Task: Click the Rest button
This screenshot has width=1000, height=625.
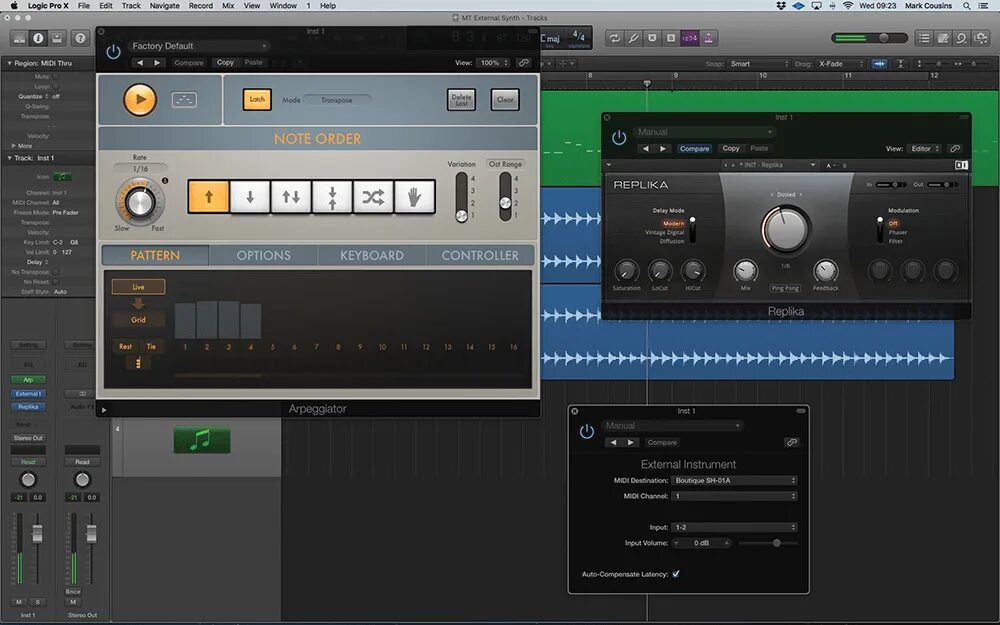Action: pos(125,347)
